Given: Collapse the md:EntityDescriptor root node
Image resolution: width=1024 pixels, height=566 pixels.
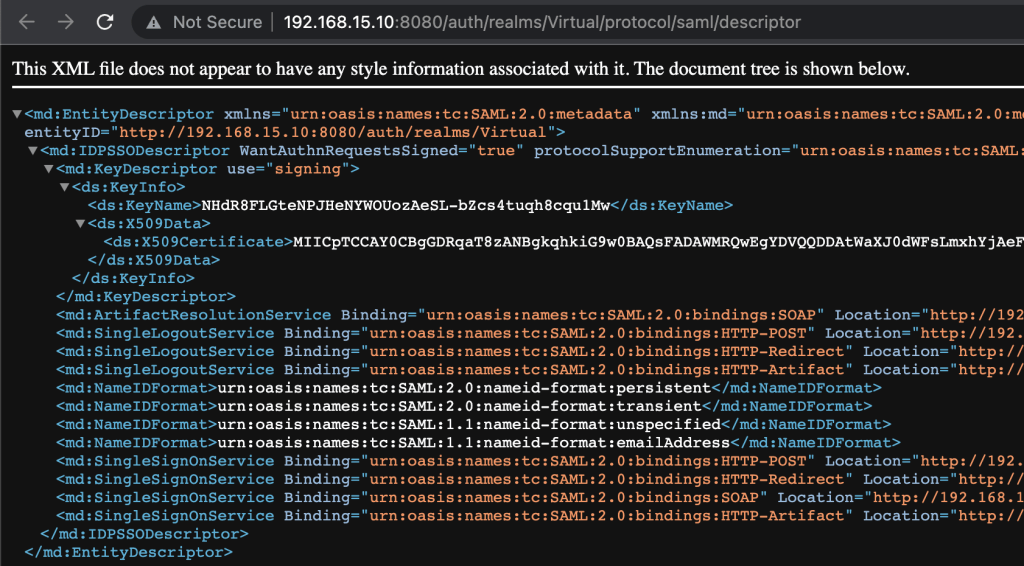Looking at the screenshot, I should 17,114.
